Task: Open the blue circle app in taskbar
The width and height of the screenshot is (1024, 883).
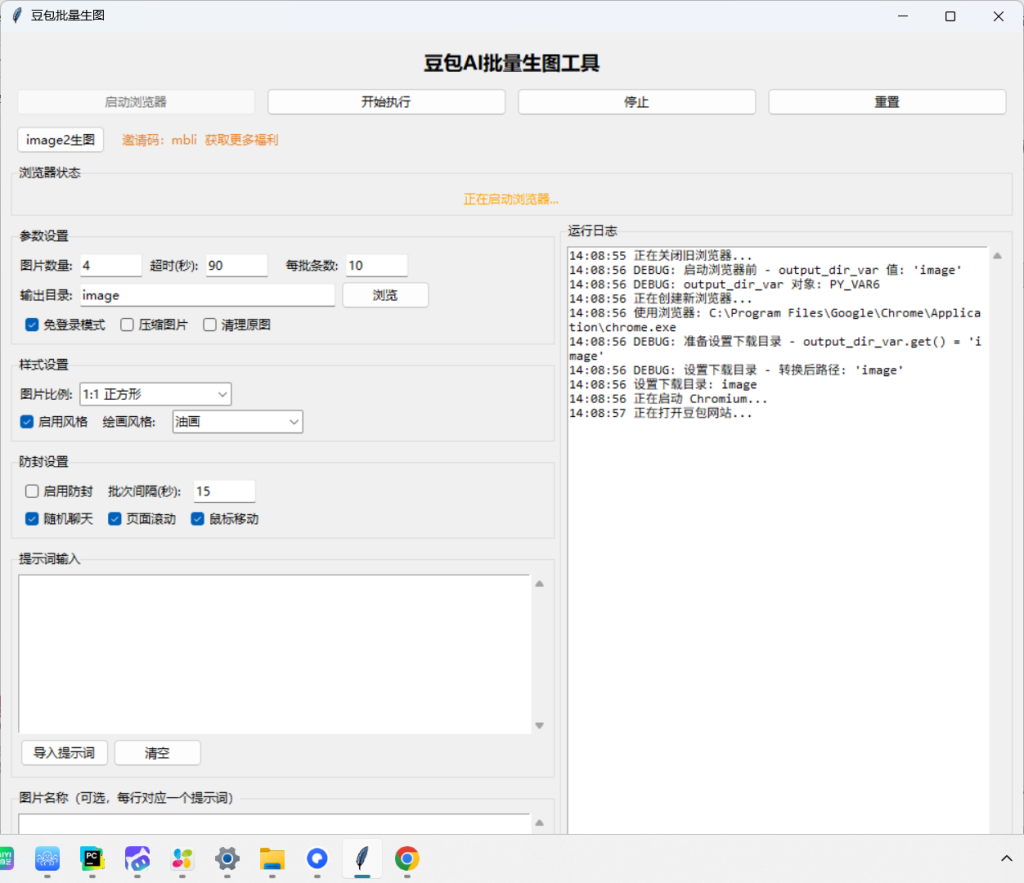Action: [x=317, y=858]
